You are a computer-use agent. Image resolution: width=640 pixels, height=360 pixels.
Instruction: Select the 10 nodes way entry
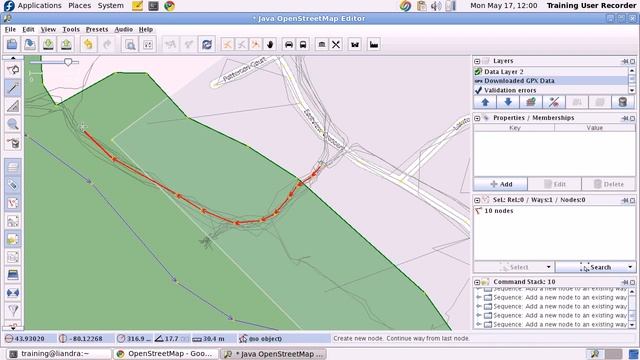(x=554, y=211)
